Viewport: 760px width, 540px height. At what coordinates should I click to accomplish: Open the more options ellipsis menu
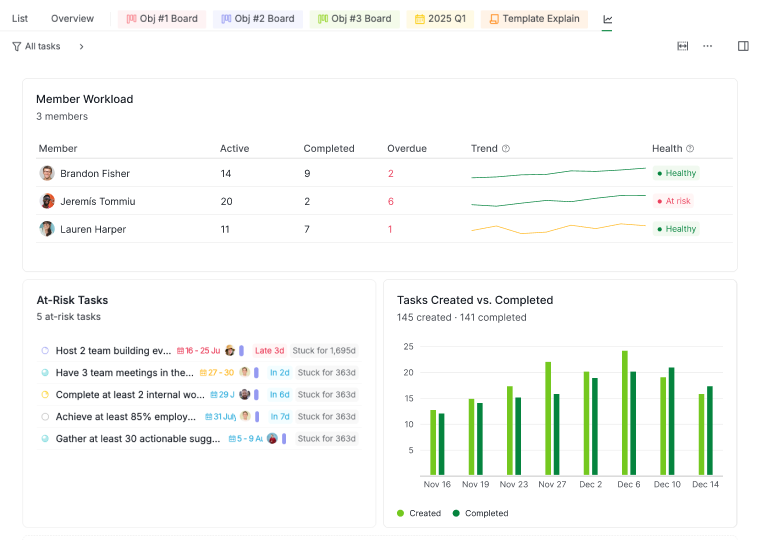[x=708, y=46]
